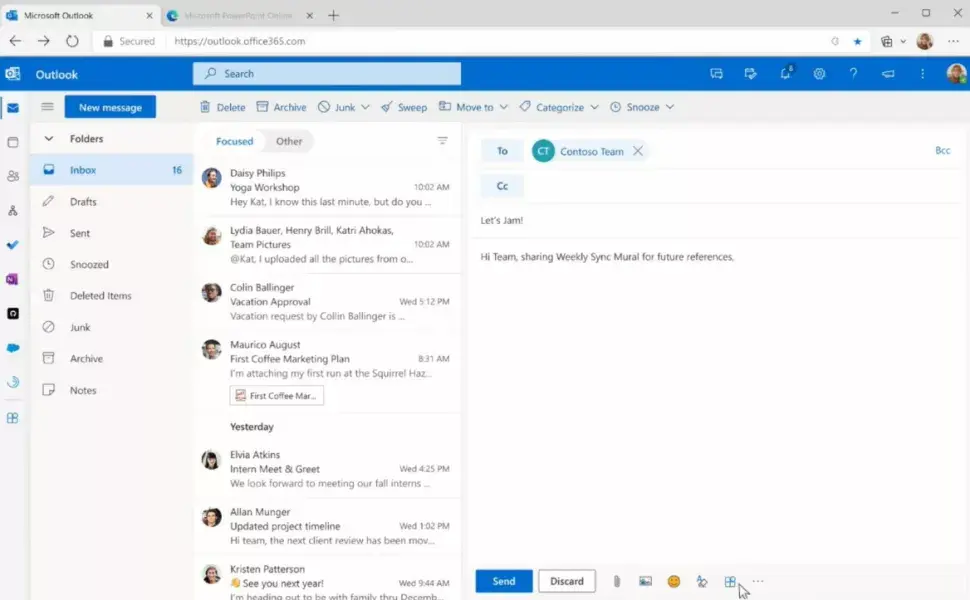This screenshot has width=970, height=600.
Task: Click Delete in the mail toolbar
Action: (x=223, y=107)
